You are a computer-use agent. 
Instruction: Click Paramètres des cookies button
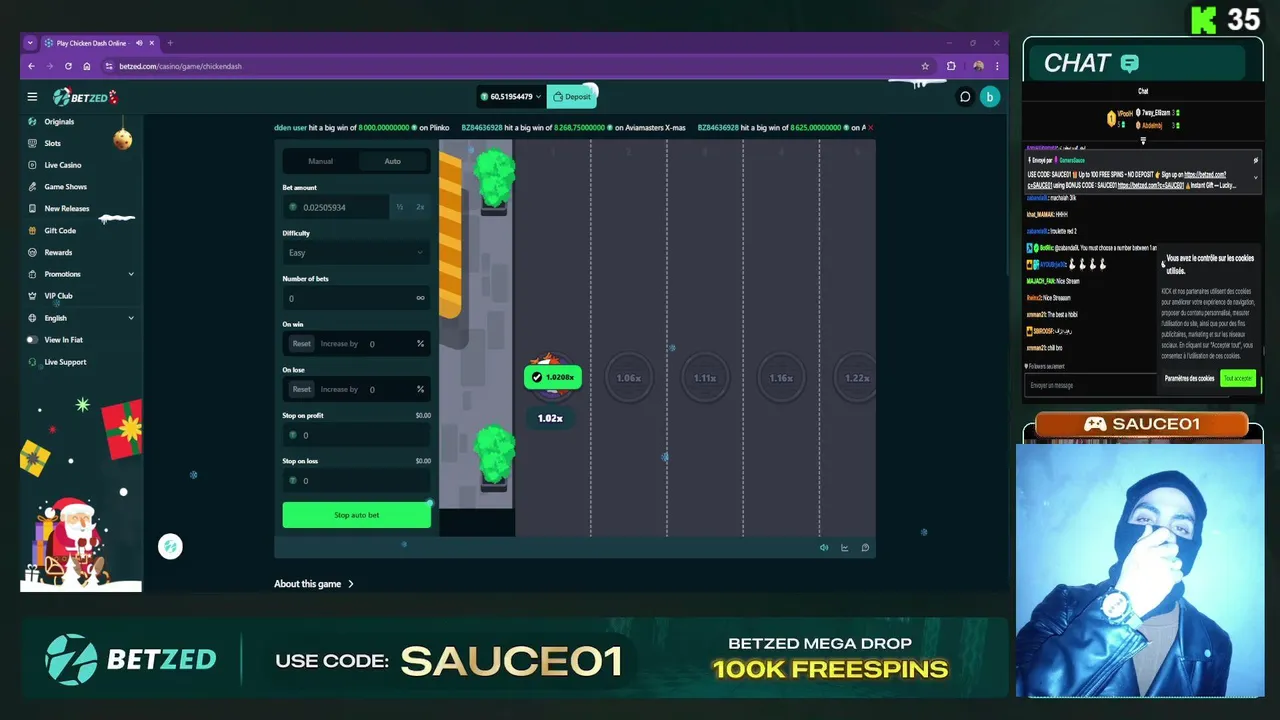(1189, 378)
